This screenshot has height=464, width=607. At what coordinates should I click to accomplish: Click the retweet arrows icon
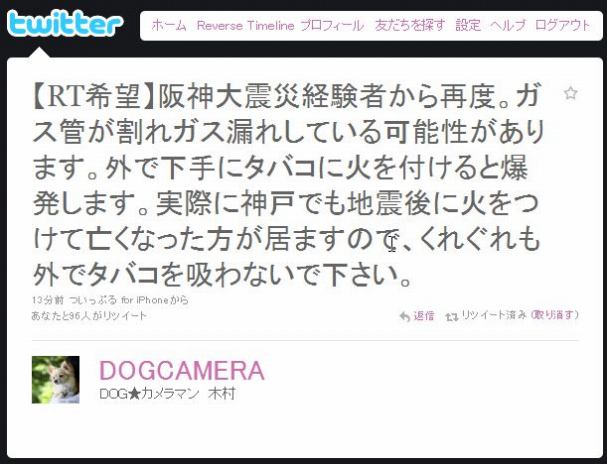[452, 317]
